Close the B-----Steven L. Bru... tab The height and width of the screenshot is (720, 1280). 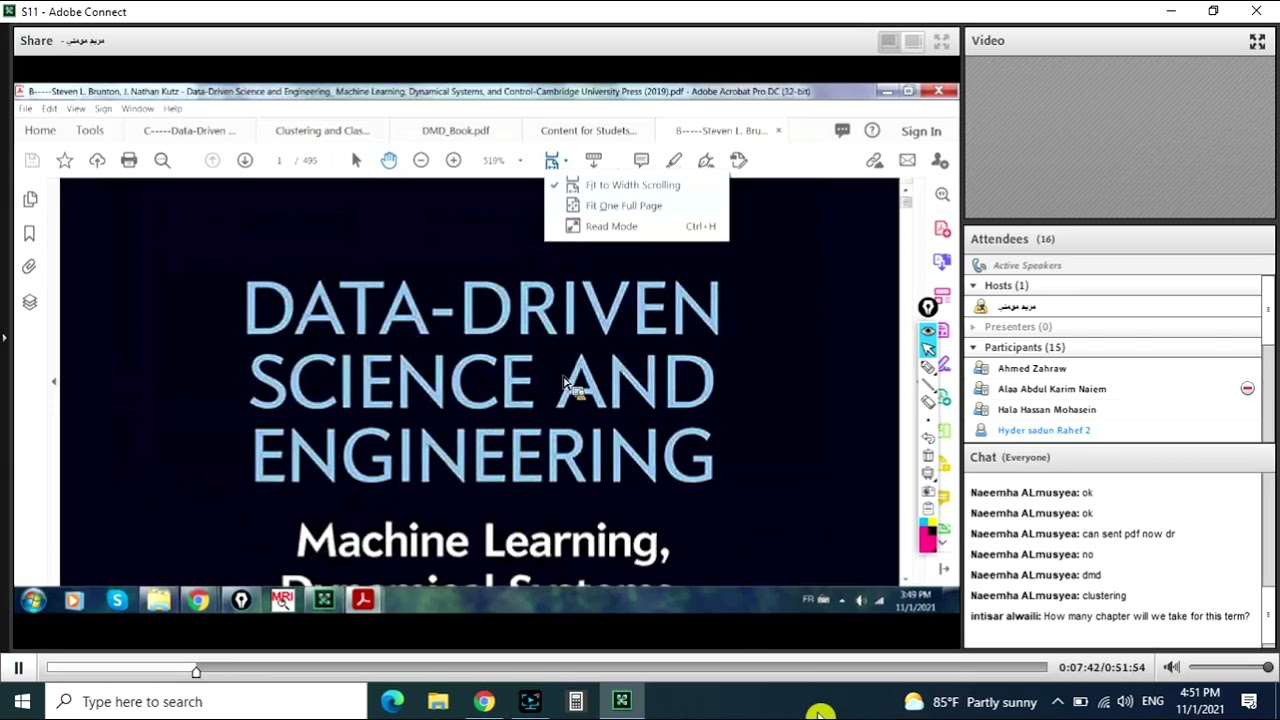[x=778, y=130]
